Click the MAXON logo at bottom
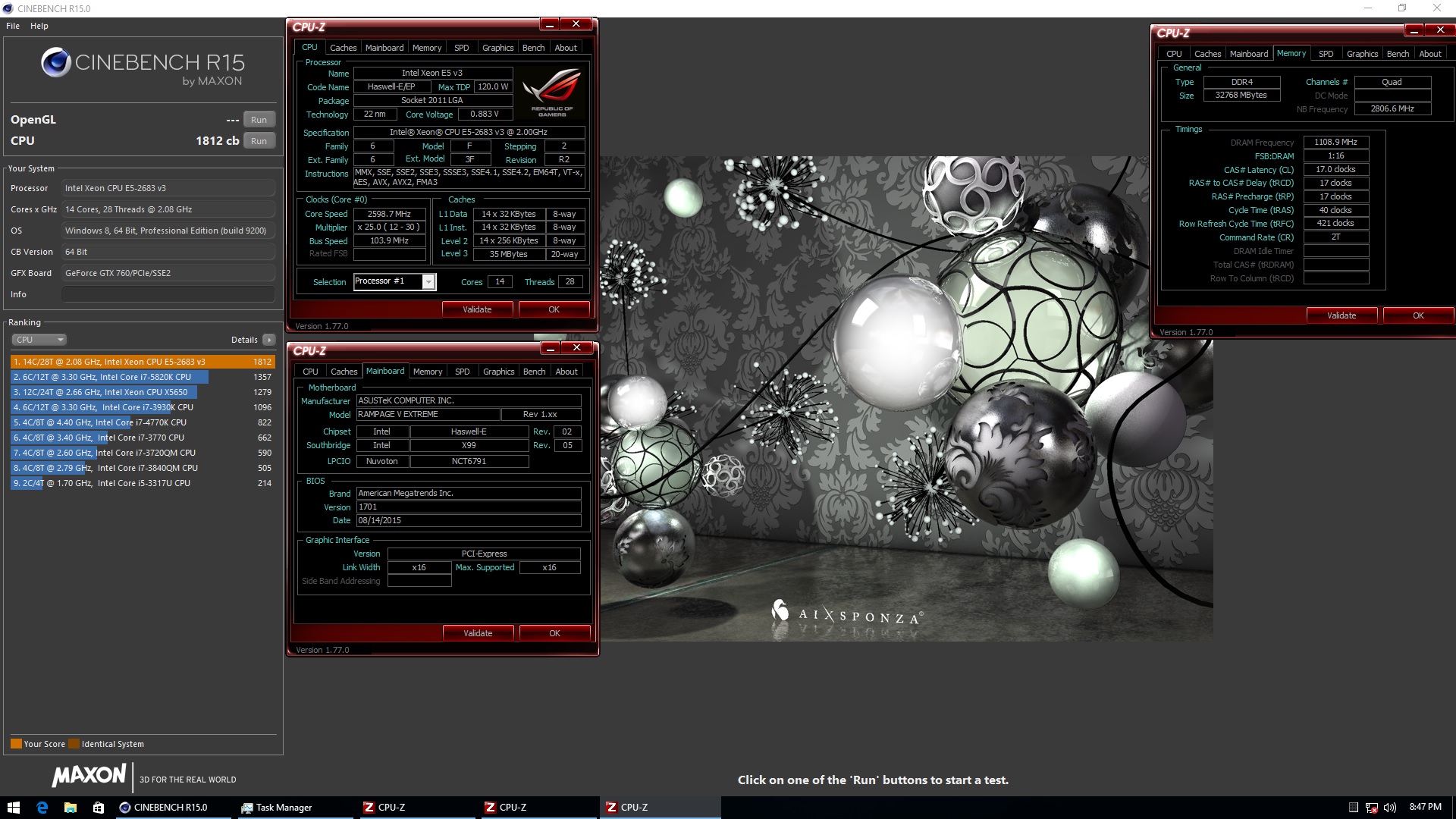Image resolution: width=1456 pixels, height=819 pixels. pos(89,775)
